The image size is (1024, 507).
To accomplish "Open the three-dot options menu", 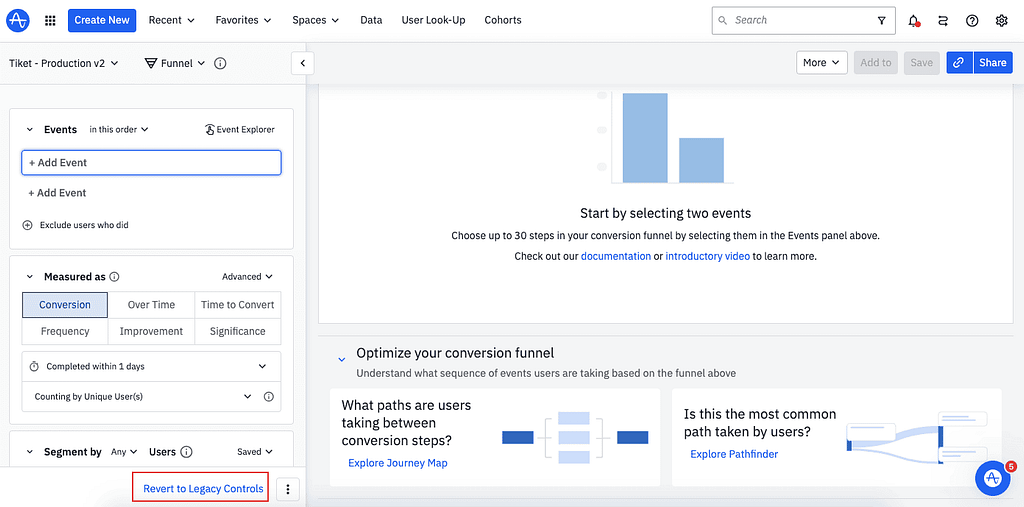I will (288, 489).
